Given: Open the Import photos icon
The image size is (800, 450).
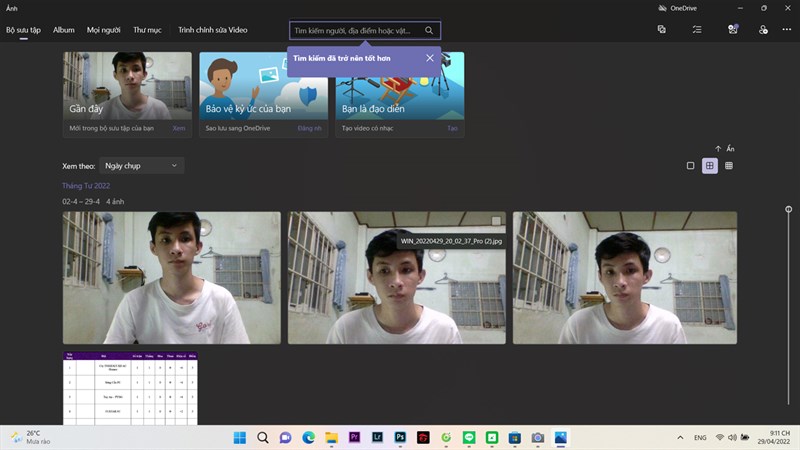Looking at the screenshot, I should click(732, 30).
